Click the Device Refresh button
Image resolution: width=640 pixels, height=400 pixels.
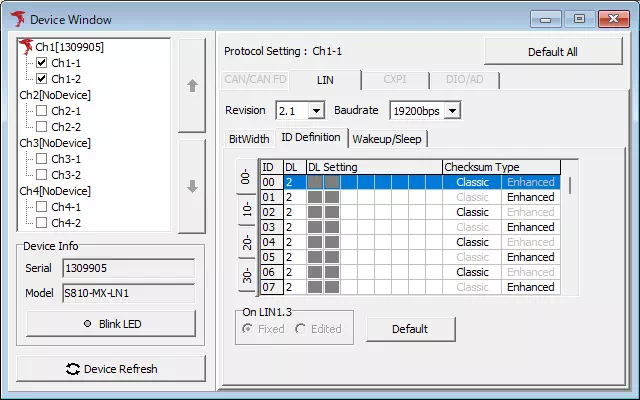point(111,368)
